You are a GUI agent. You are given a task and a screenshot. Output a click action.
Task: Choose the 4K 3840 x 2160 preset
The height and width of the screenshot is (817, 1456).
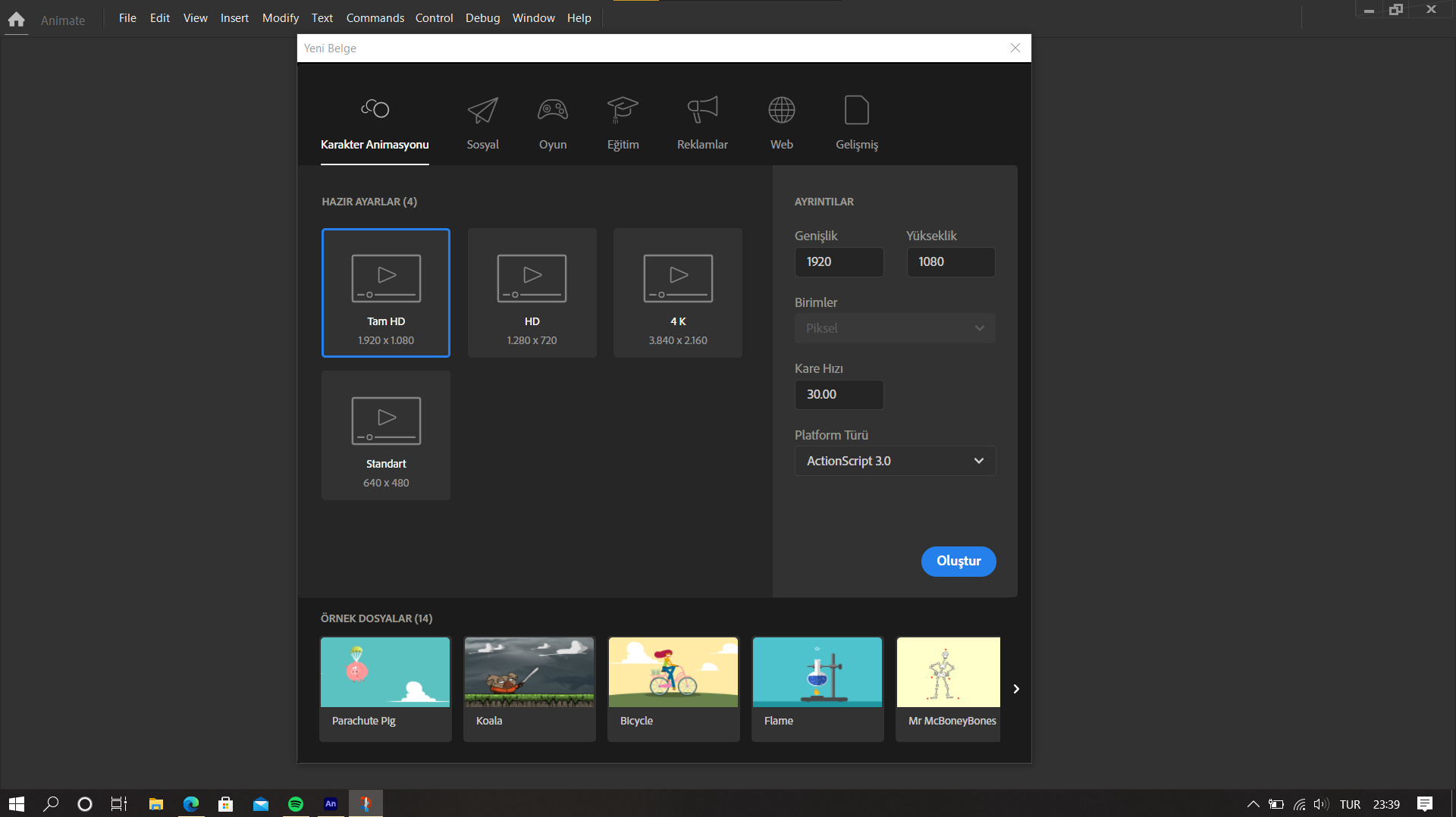(678, 293)
